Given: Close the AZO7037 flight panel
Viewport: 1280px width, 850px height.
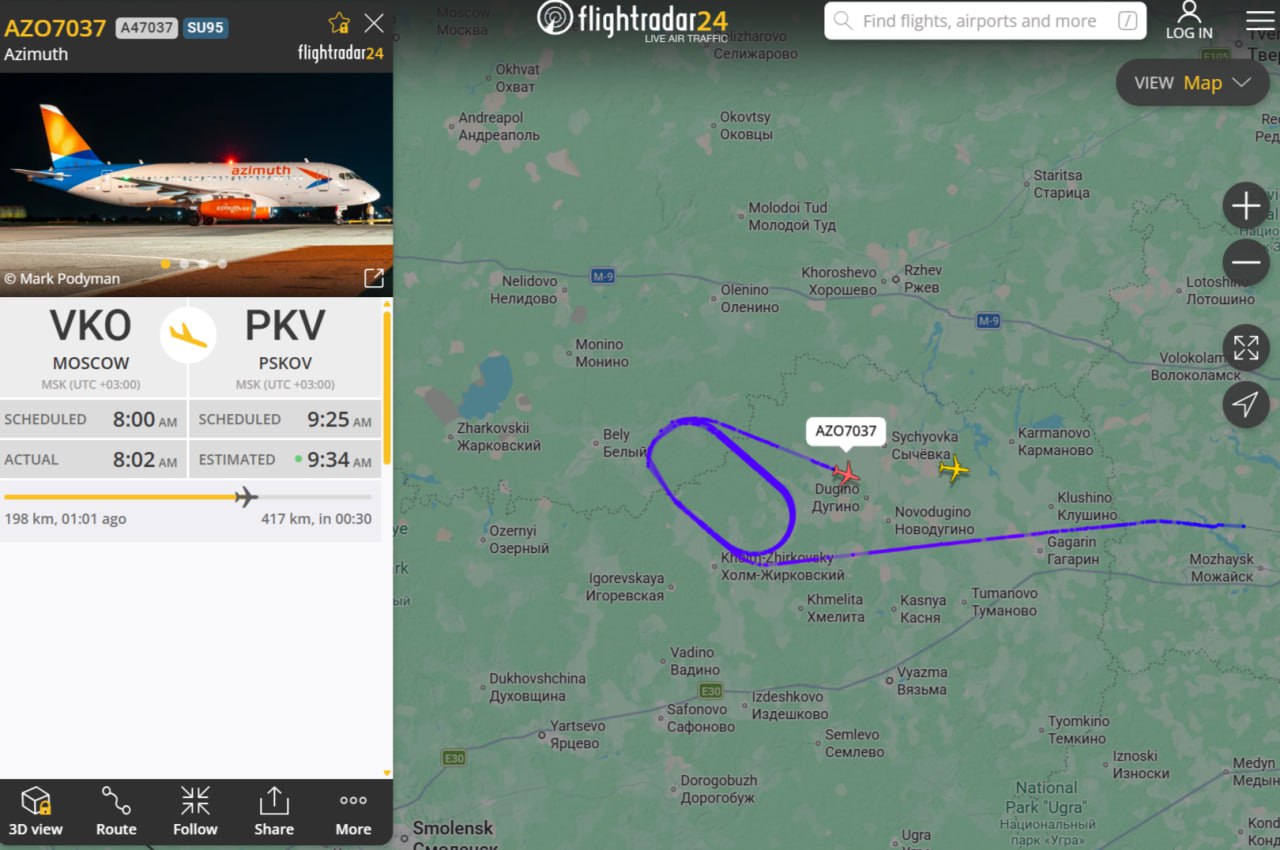Looking at the screenshot, I should [374, 23].
